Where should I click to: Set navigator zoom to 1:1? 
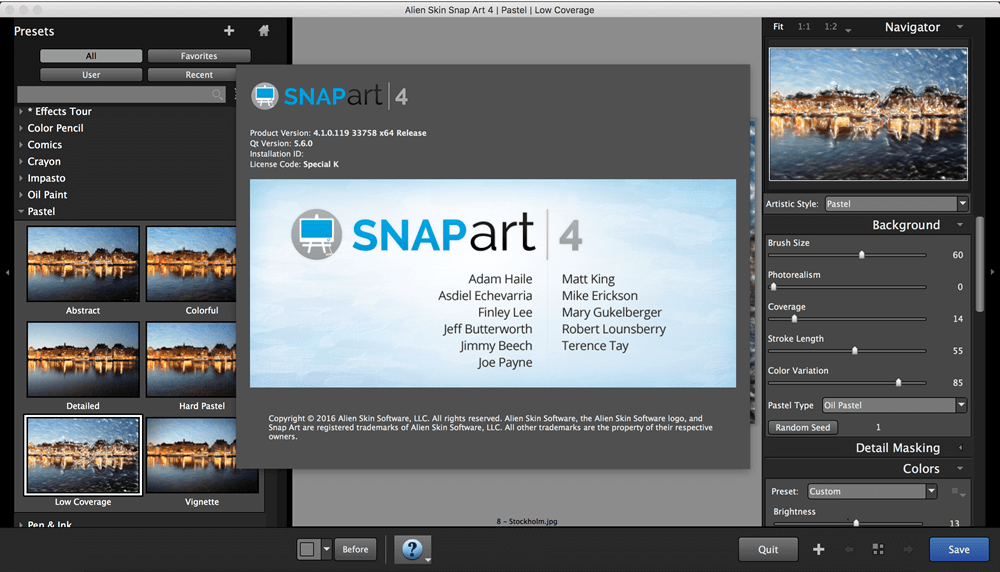point(804,27)
